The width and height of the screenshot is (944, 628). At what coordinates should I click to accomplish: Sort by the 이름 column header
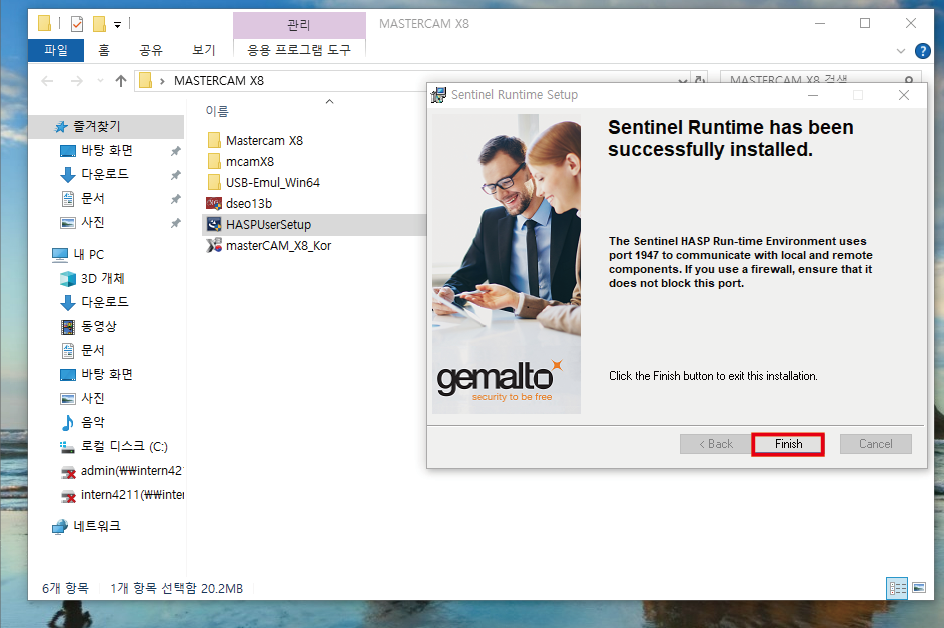pyautogui.click(x=217, y=111)
